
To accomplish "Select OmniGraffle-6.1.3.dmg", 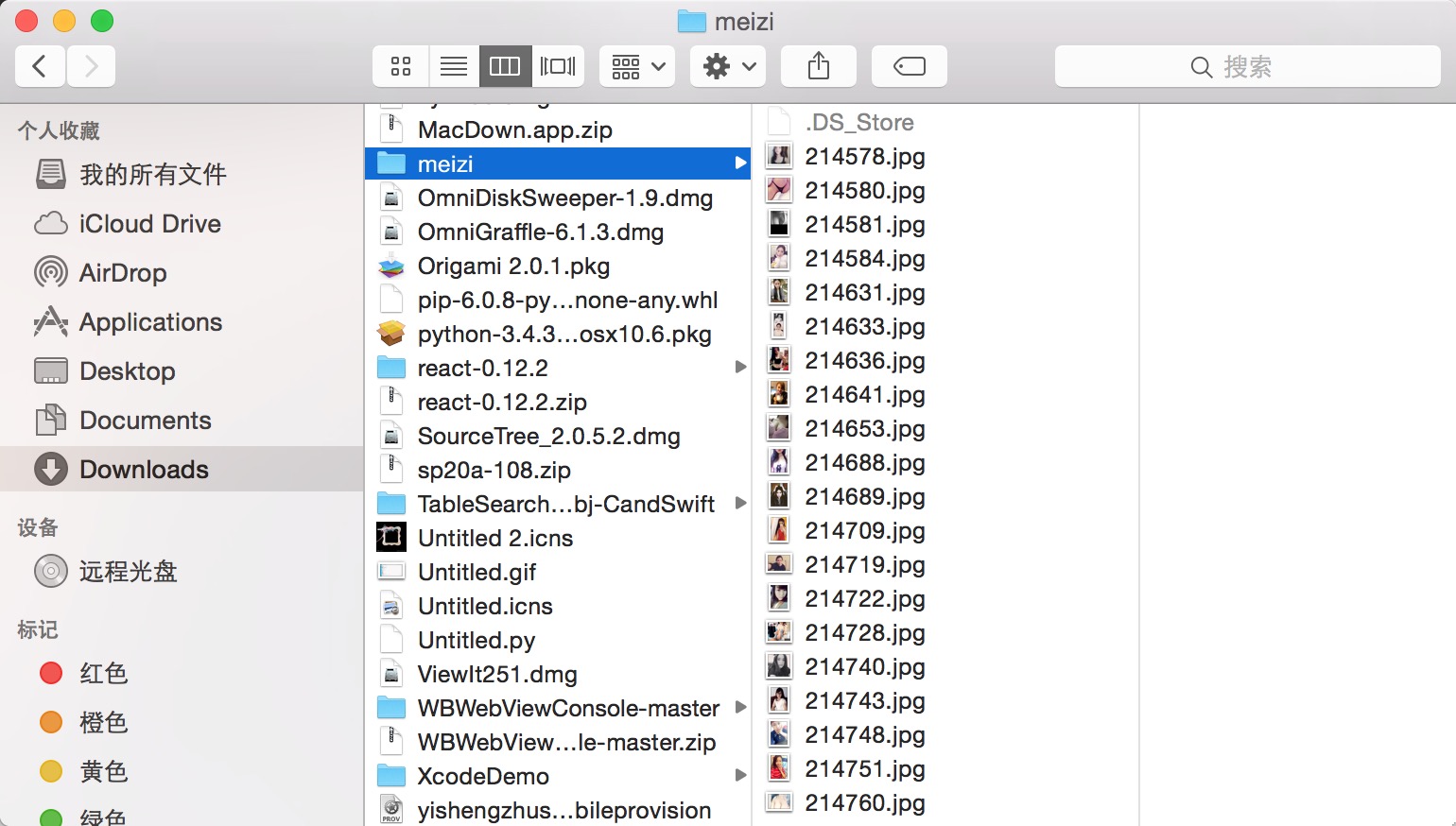I will click(x=558, y=232).
